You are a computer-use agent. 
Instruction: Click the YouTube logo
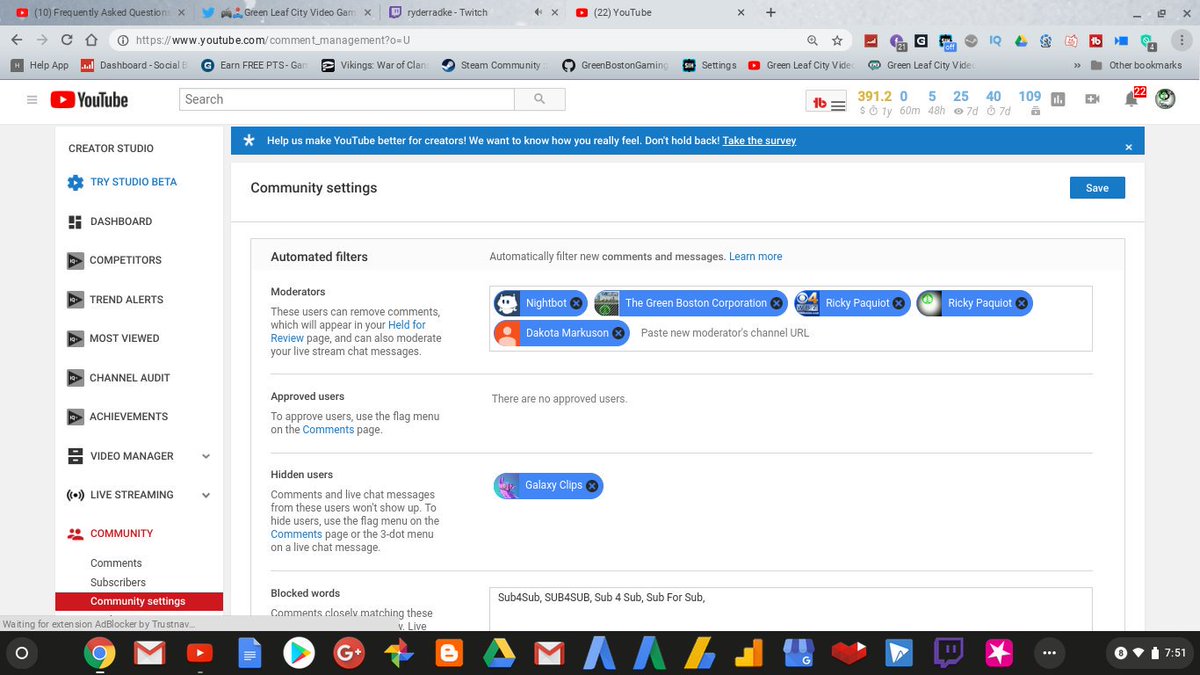[x=89, y=99]
